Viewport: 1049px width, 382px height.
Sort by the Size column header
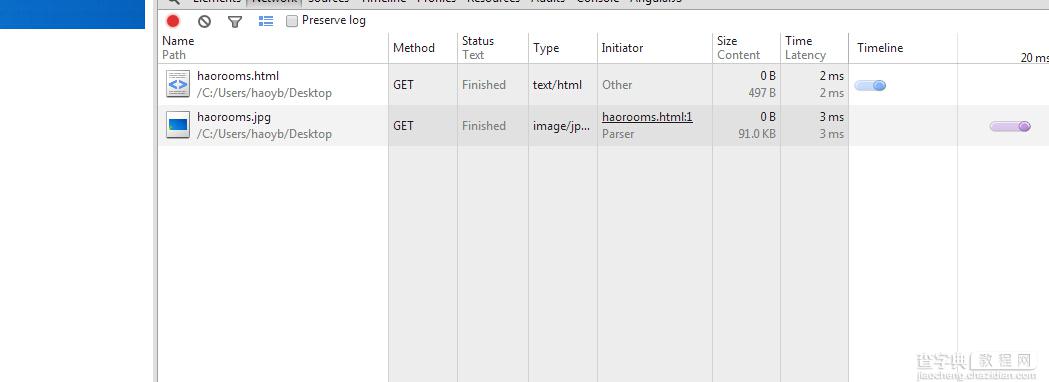coord(727,41)
